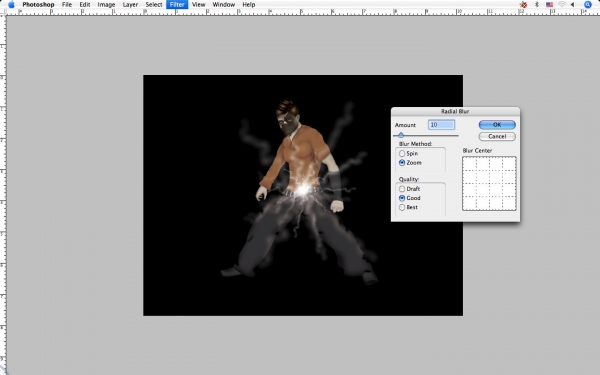Viewport: 600px width, 375px height.
Task: Open the Window menu
Action: 223,5
